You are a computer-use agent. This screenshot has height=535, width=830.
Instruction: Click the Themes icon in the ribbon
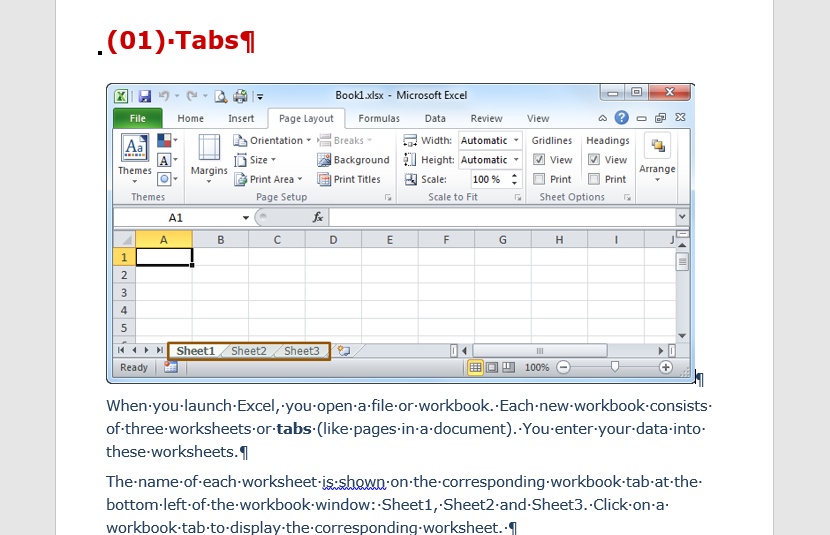(x=134, y=150)
